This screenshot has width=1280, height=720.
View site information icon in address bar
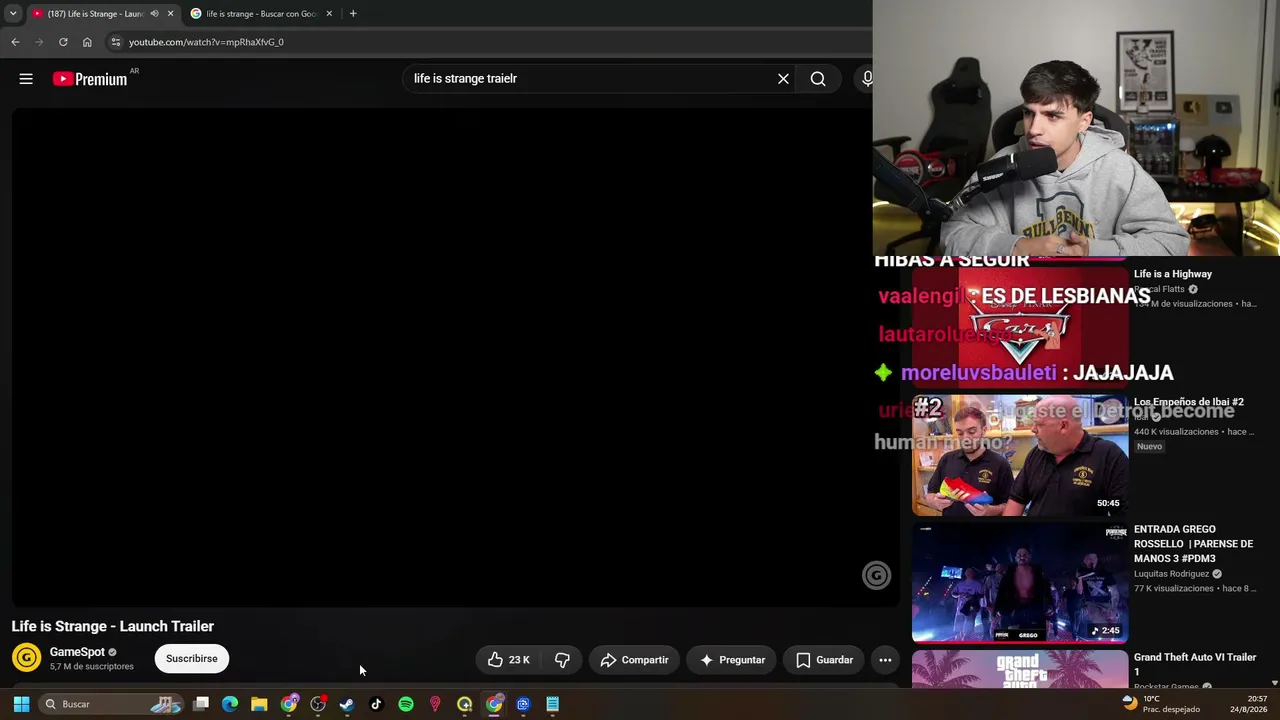tap(116, 42)
